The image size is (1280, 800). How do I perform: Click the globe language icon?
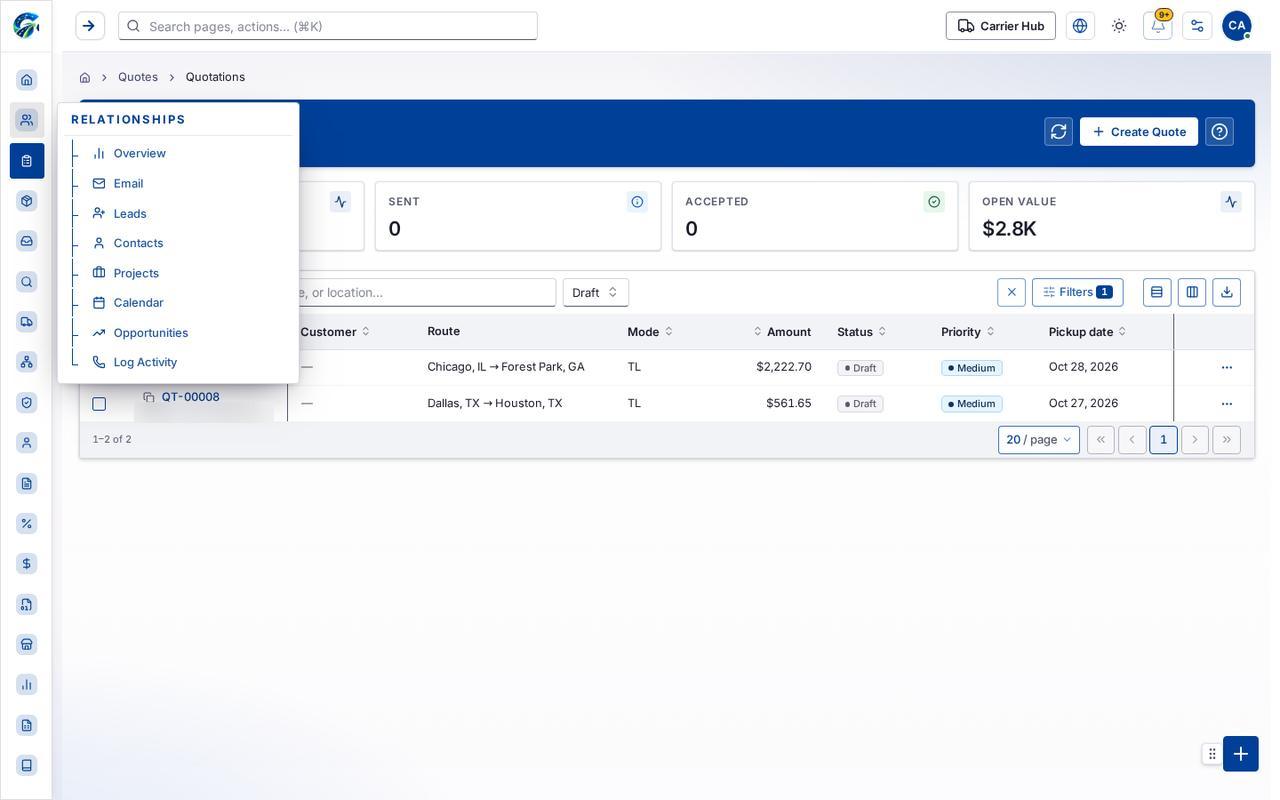pyautogui.click(x=1080, y=26)
